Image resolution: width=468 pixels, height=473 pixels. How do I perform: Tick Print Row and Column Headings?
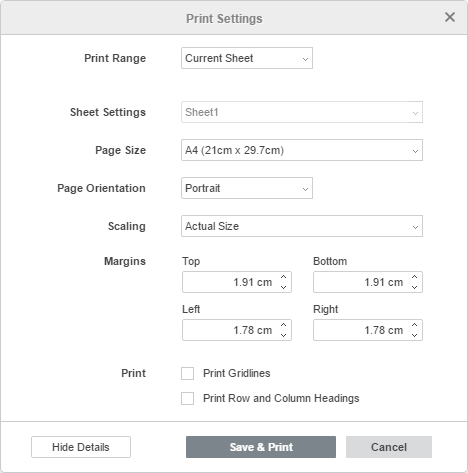[187, 398]
